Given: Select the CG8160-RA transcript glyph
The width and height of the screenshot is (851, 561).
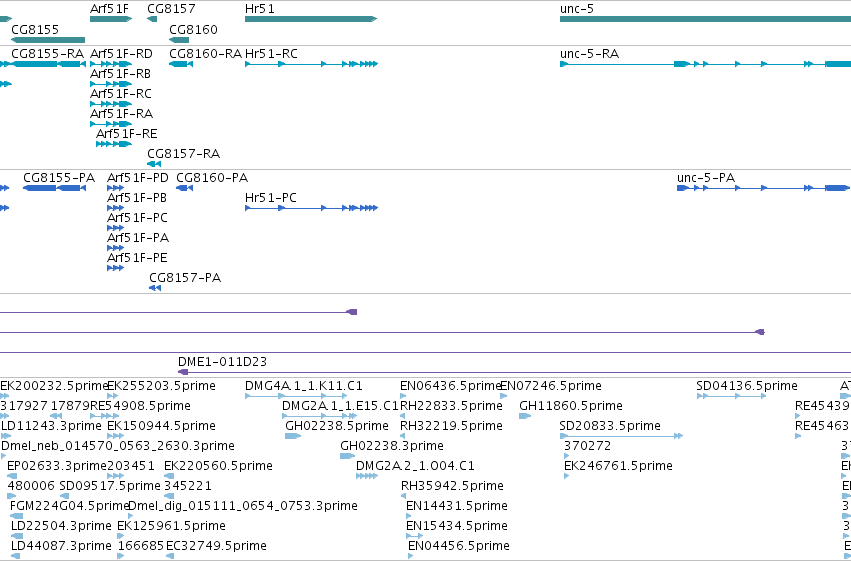Looking at the screenshot, I should click(181, 64).
